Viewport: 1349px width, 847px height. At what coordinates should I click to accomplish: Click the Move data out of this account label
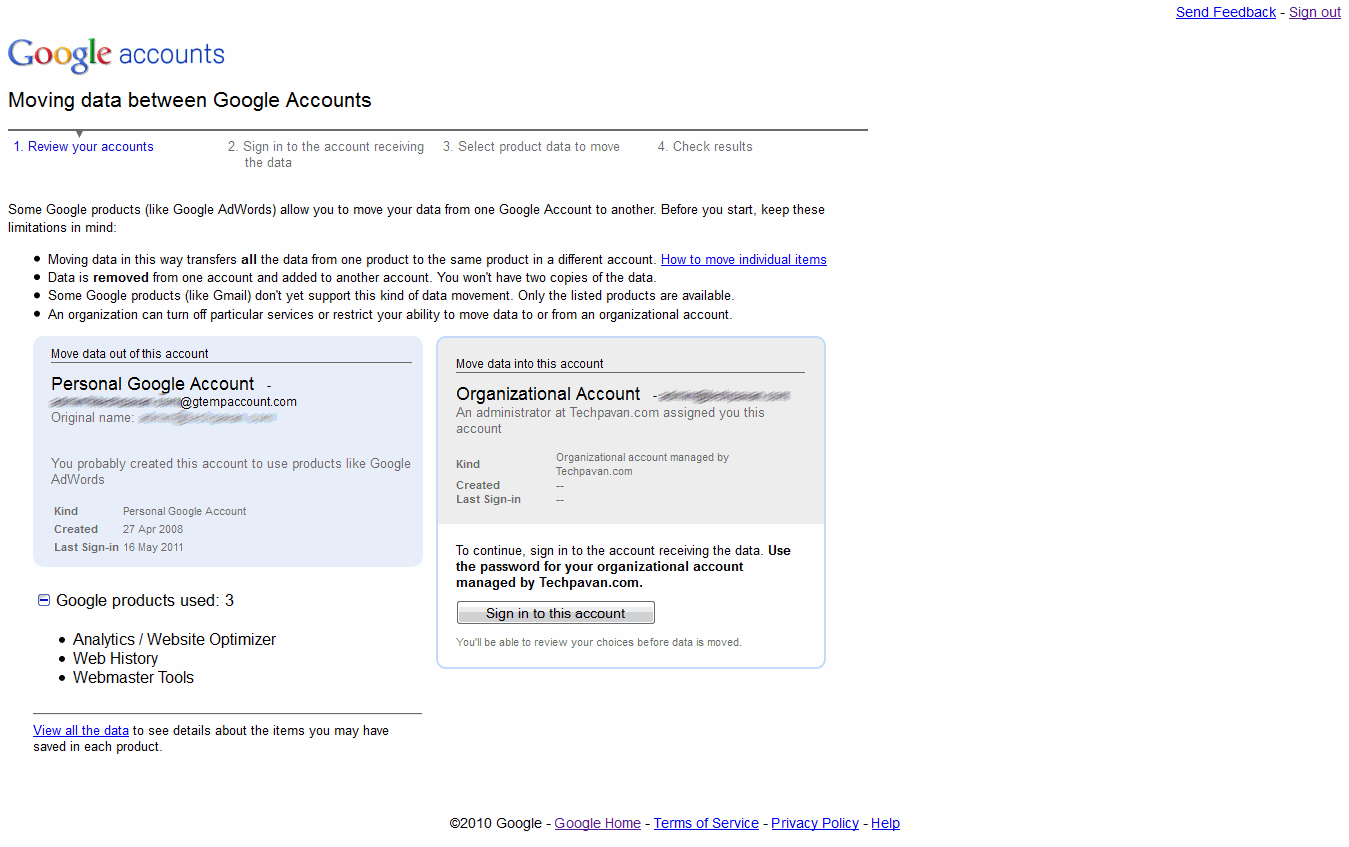[x=130, y=354]
